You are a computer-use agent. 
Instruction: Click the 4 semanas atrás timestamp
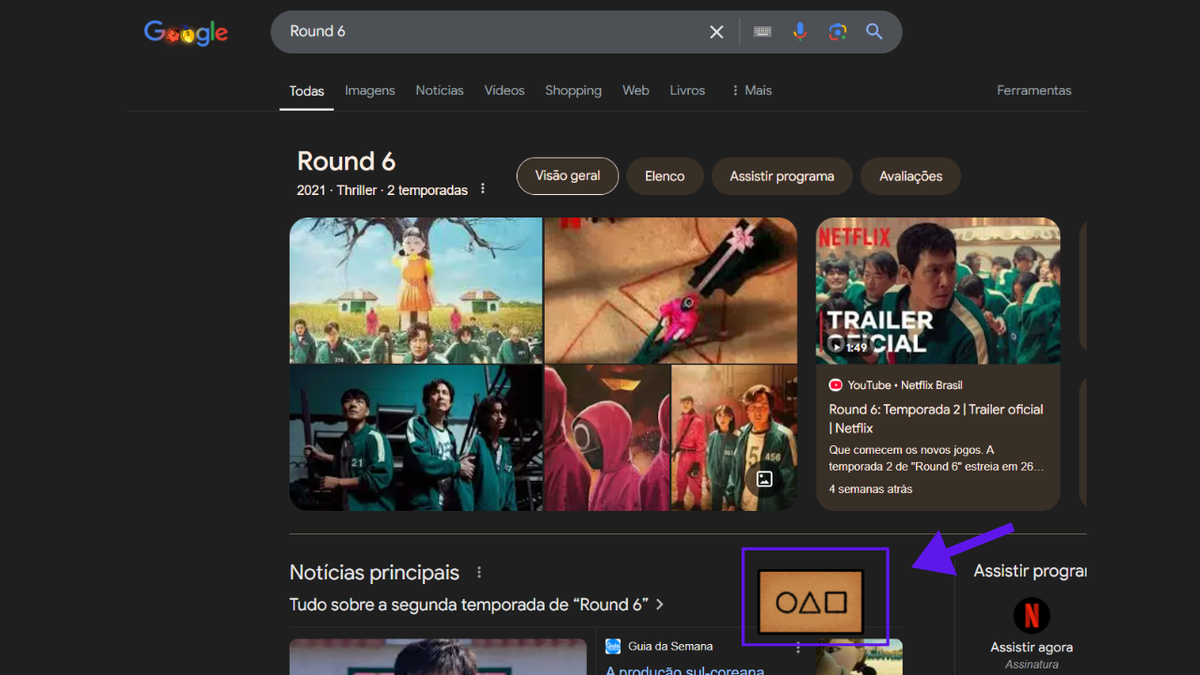[x=871, y=489]
